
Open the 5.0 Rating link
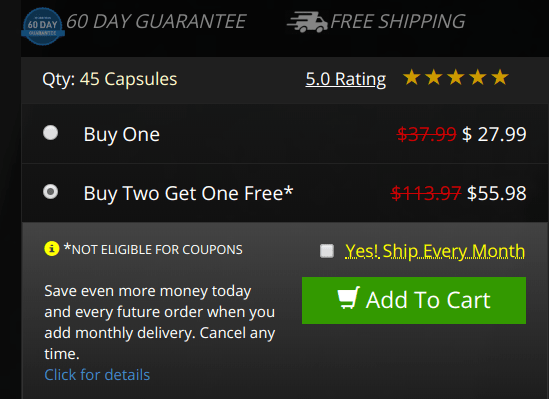346,79
